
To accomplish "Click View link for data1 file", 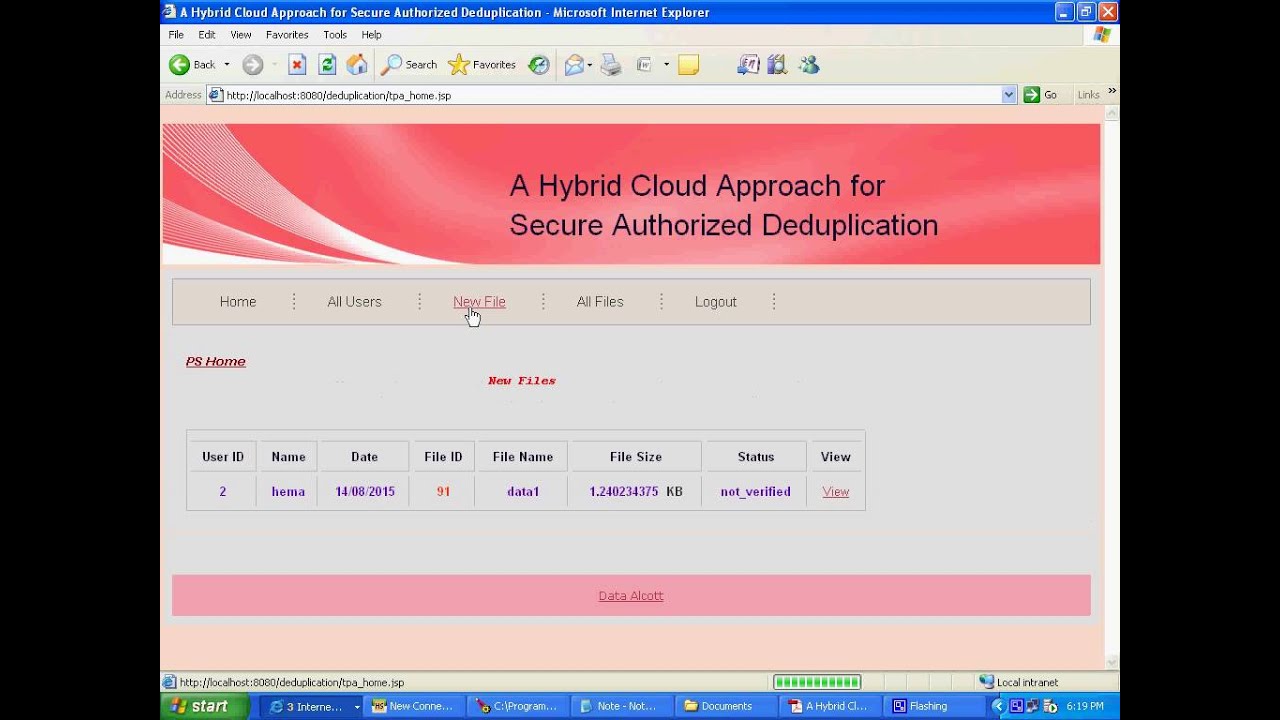I will click(836, 492).
